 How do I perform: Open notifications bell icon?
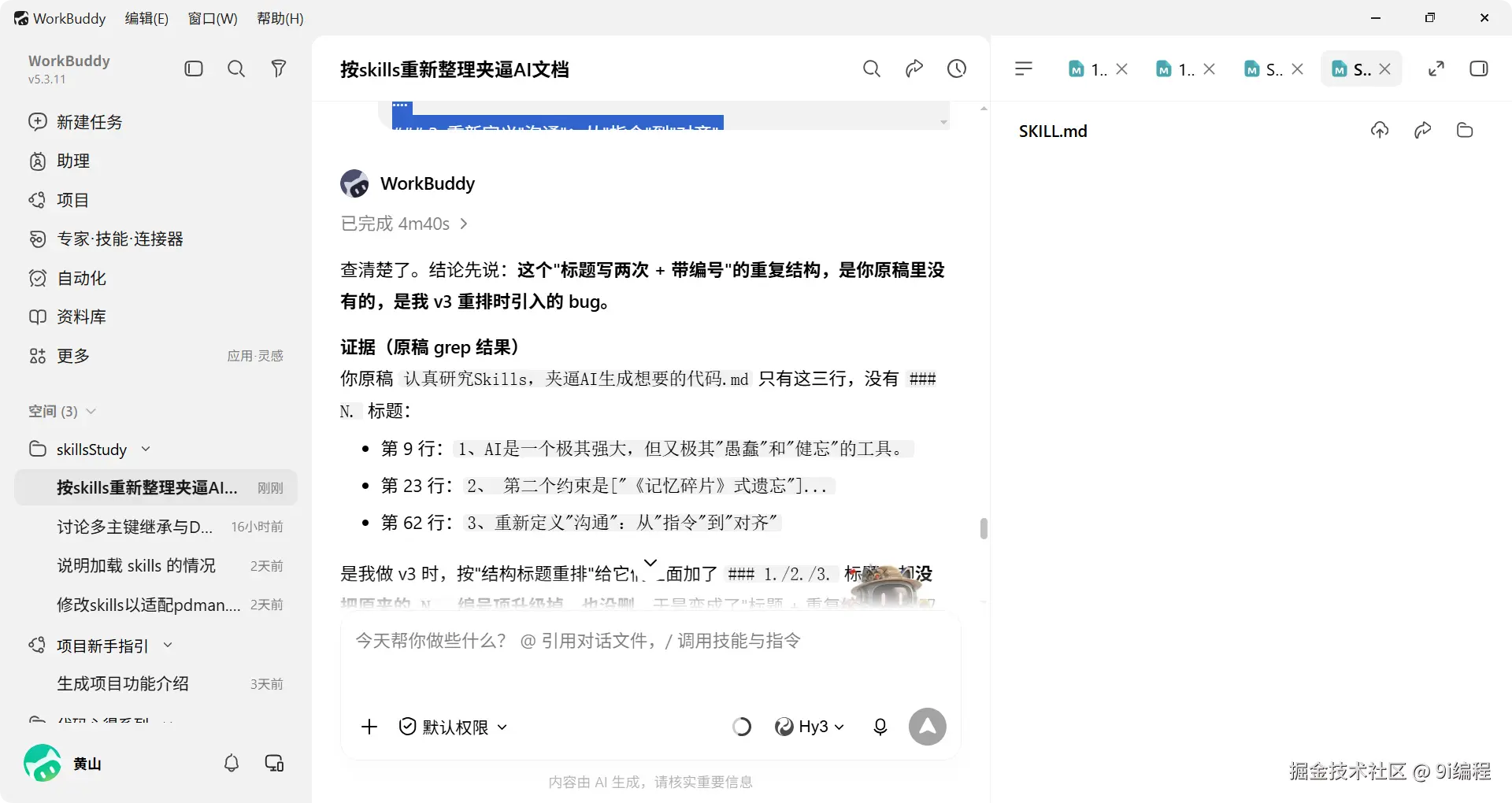(x=232, y=763)
